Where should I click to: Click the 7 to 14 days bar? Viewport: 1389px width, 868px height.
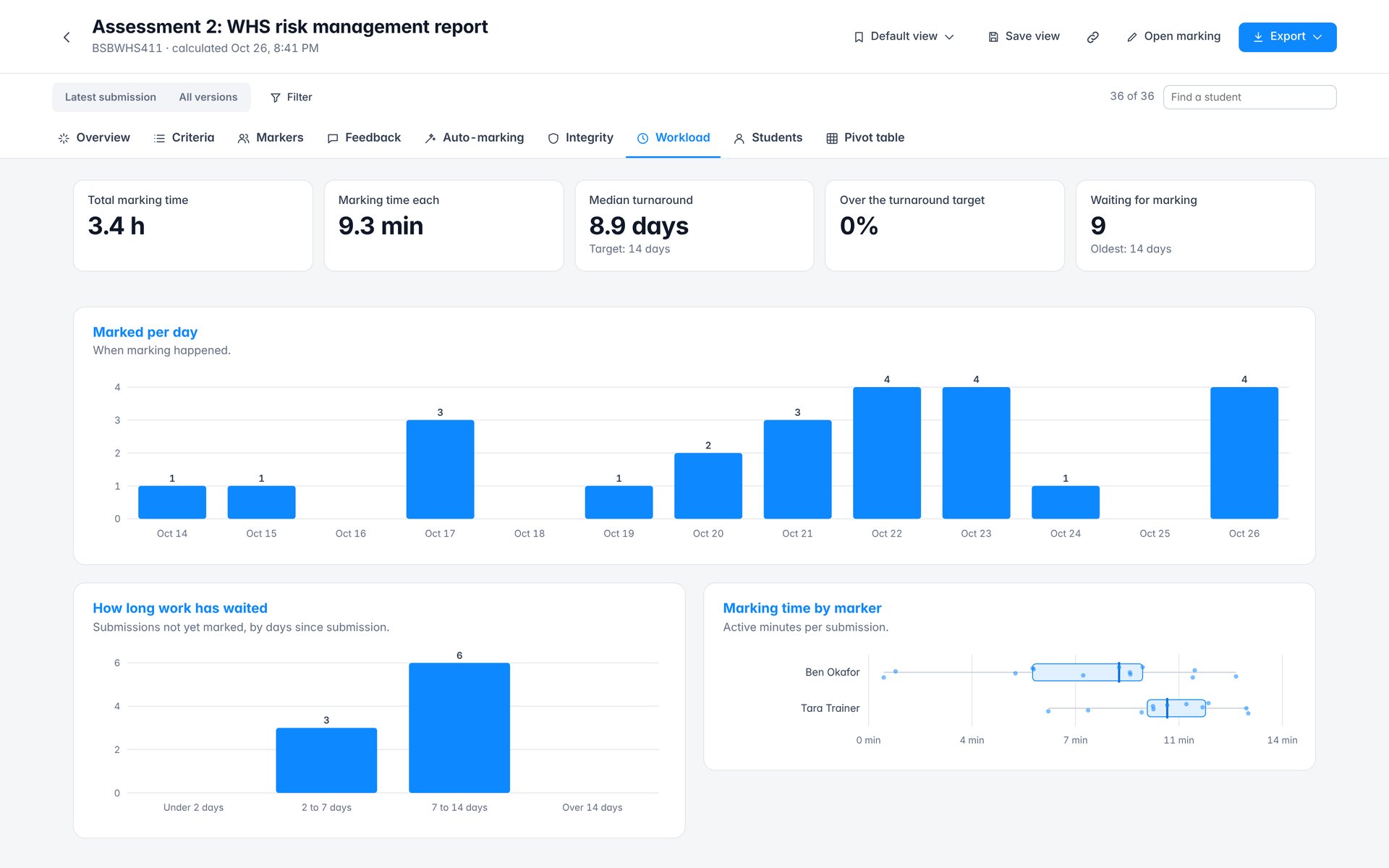point(459,728)
